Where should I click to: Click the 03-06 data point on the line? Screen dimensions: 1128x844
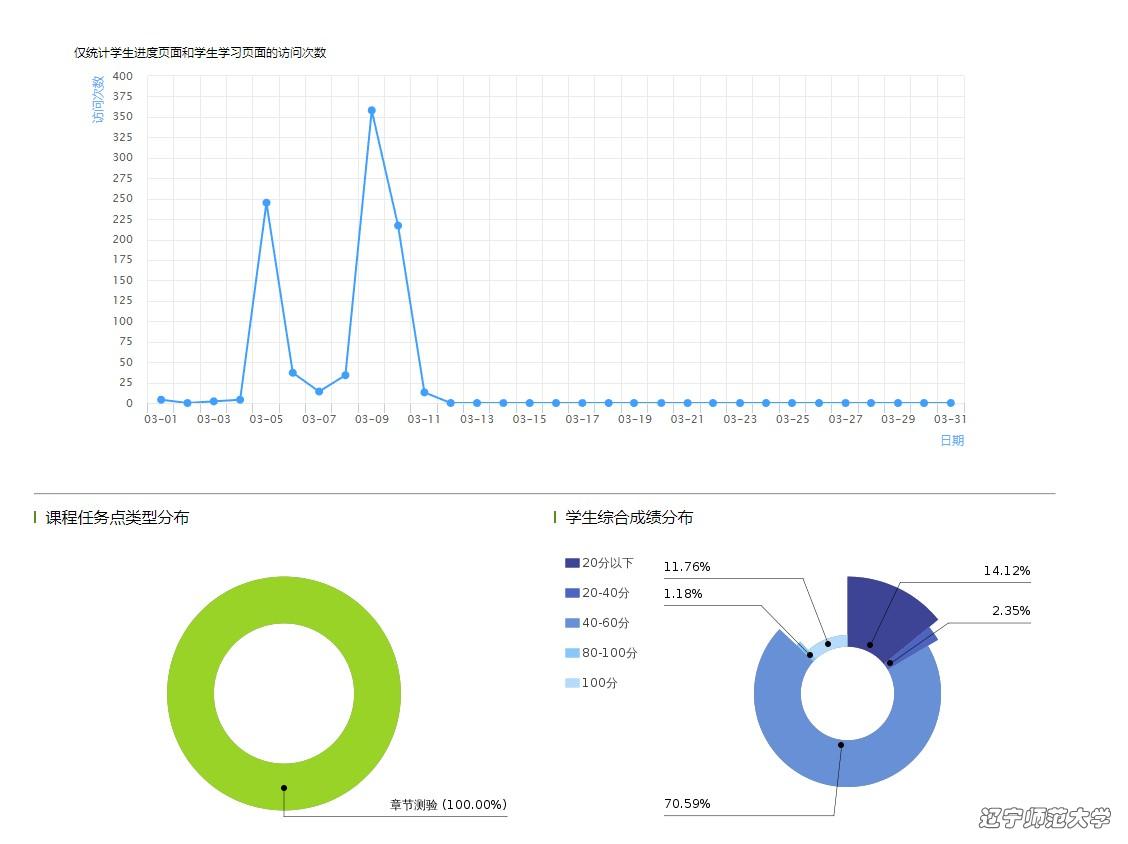293,373
